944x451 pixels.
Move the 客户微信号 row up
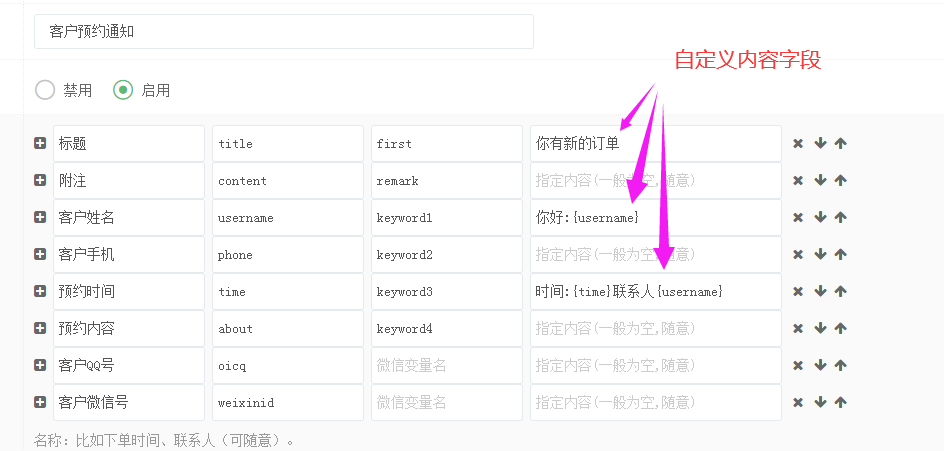tap(841, 403)
